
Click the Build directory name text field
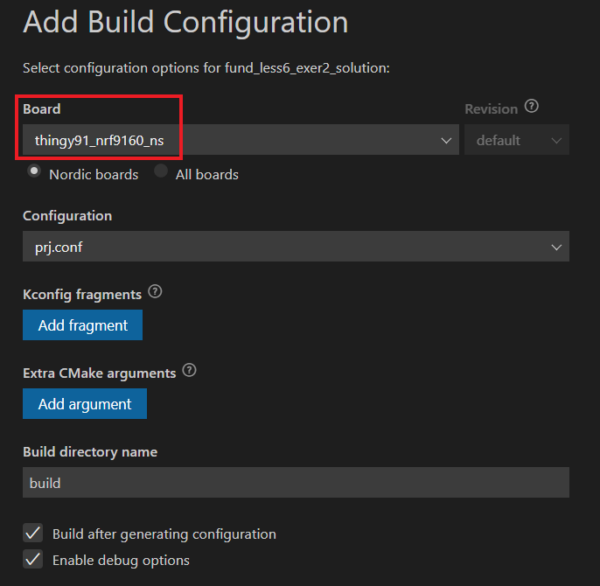coord(296,483)
